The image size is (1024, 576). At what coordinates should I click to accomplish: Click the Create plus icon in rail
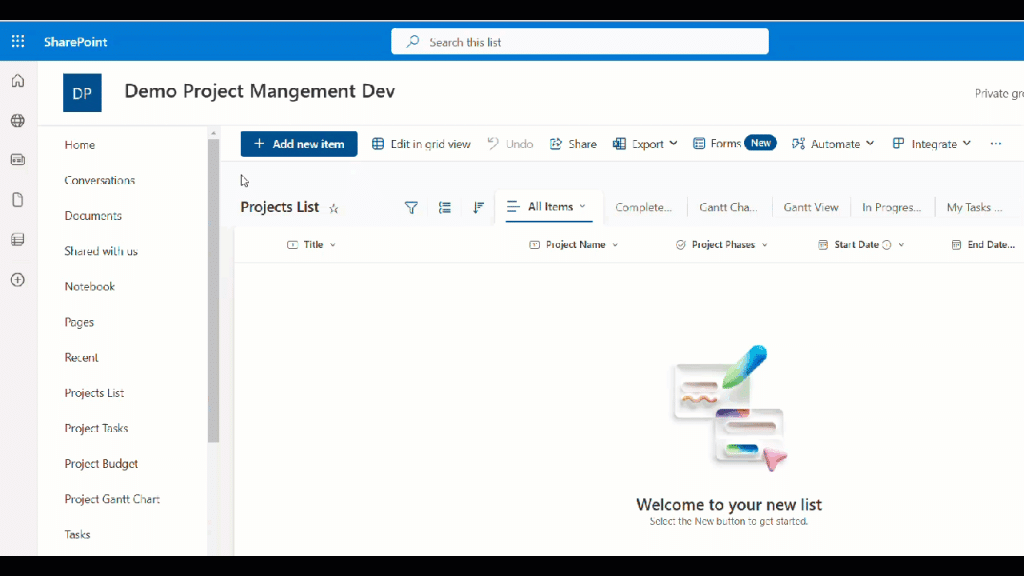(x=18, y=280)
